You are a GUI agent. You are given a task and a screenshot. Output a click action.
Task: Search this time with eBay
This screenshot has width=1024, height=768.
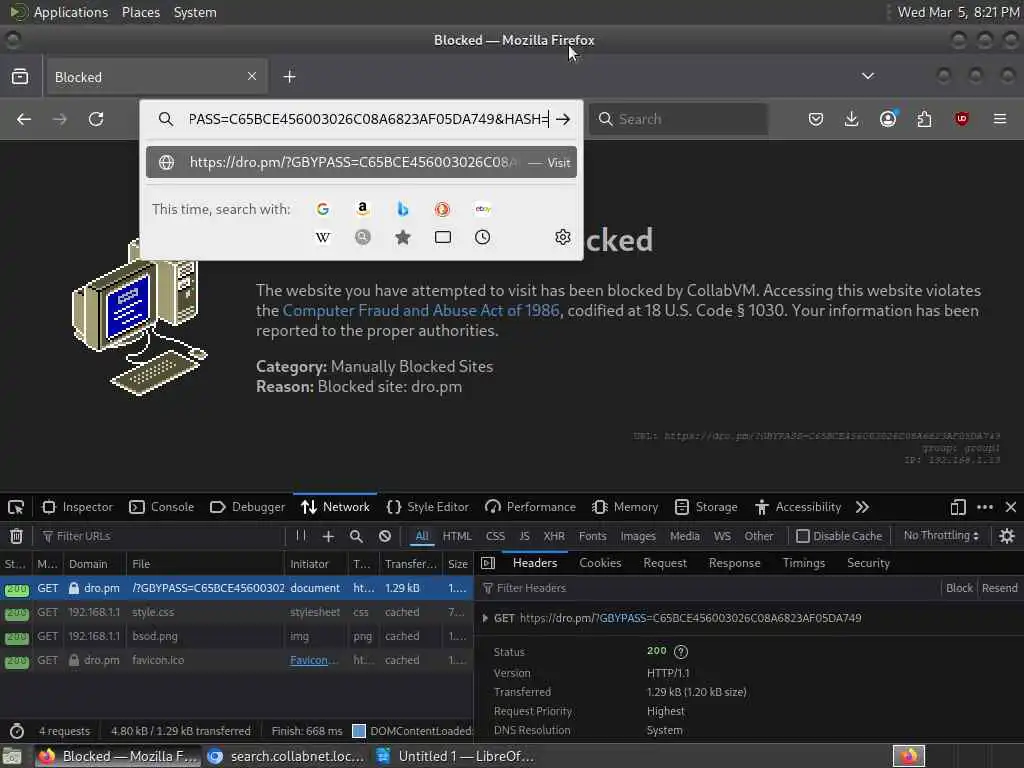click(x=483, y=209)
